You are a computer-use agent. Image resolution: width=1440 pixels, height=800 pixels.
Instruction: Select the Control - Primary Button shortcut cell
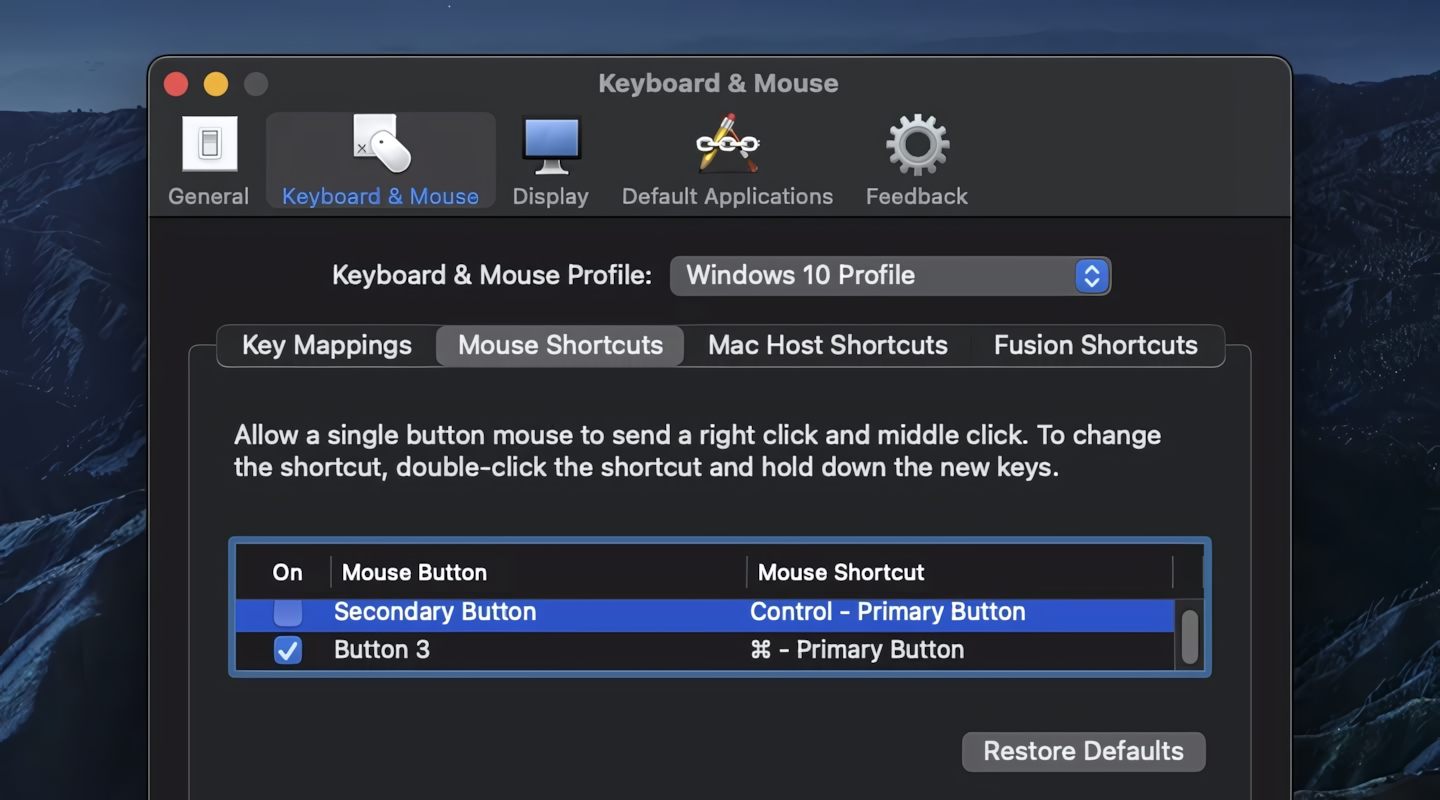pos(887,612)
